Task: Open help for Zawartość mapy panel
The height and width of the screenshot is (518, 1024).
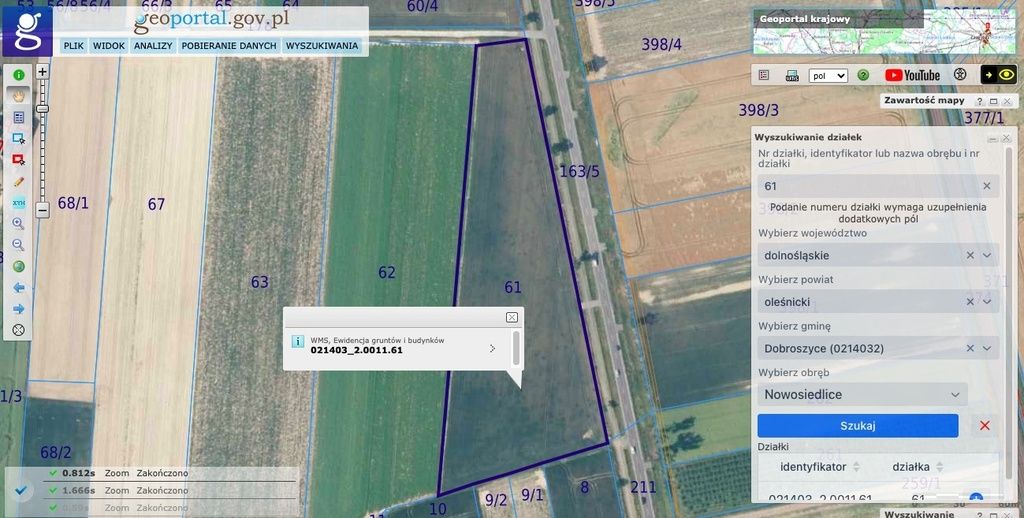Action: (x=980, y=101)
